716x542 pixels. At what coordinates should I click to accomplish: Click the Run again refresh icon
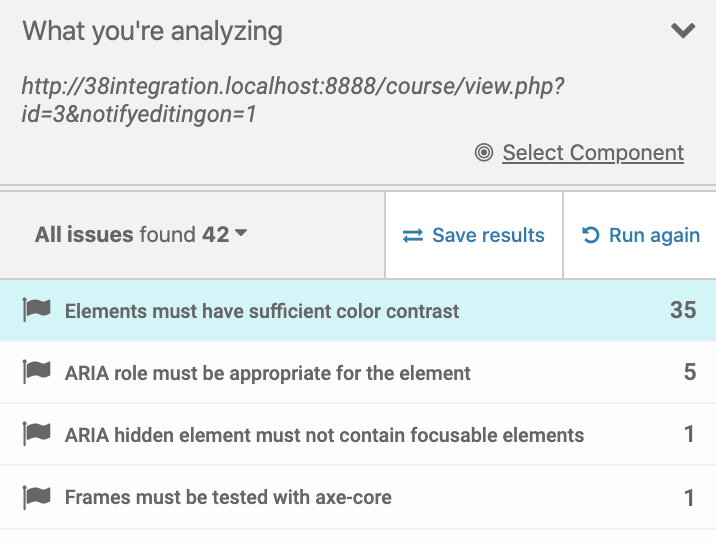click(590, 235)
